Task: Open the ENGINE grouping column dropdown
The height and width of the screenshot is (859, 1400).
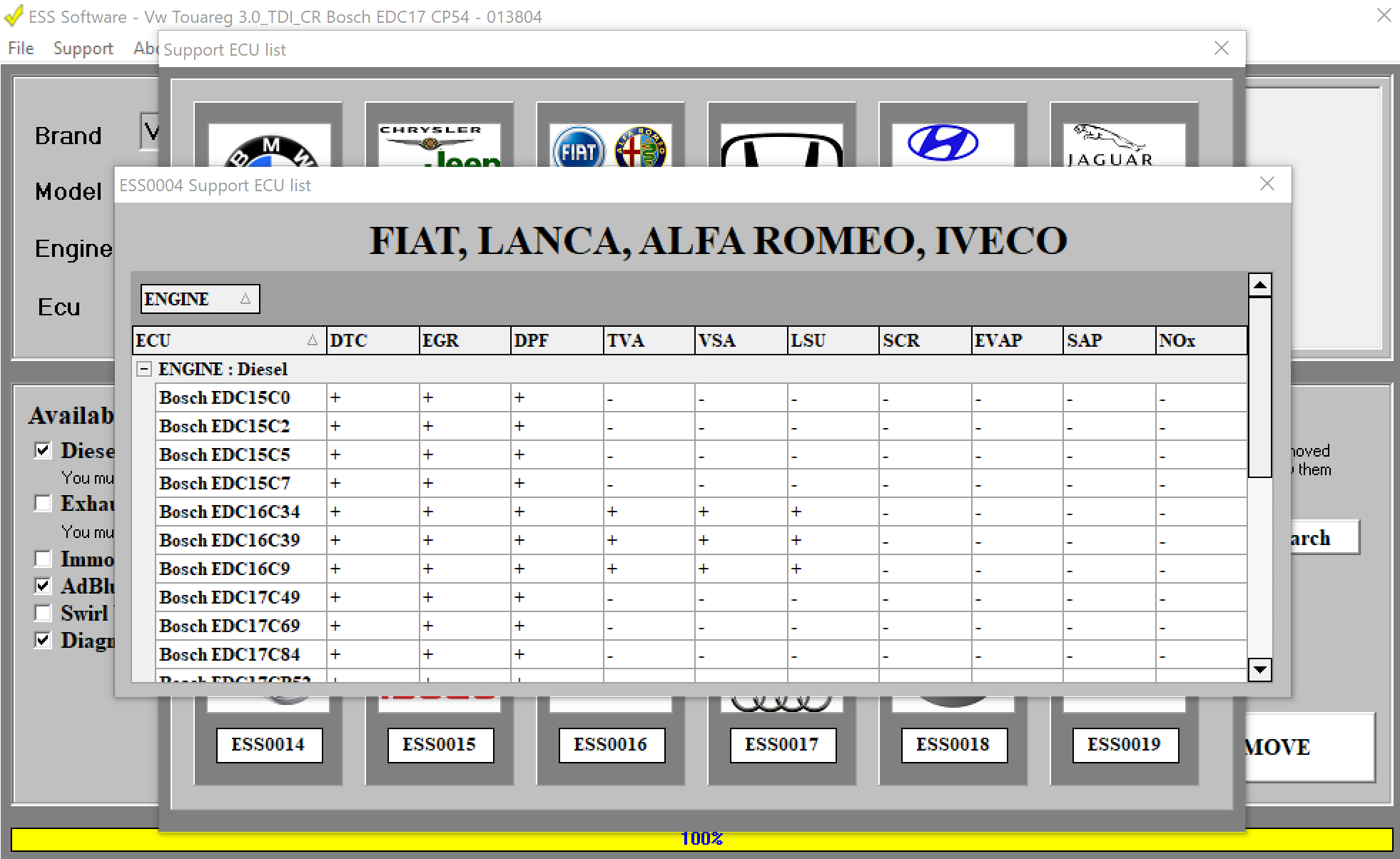Action: tap(245, 299)
